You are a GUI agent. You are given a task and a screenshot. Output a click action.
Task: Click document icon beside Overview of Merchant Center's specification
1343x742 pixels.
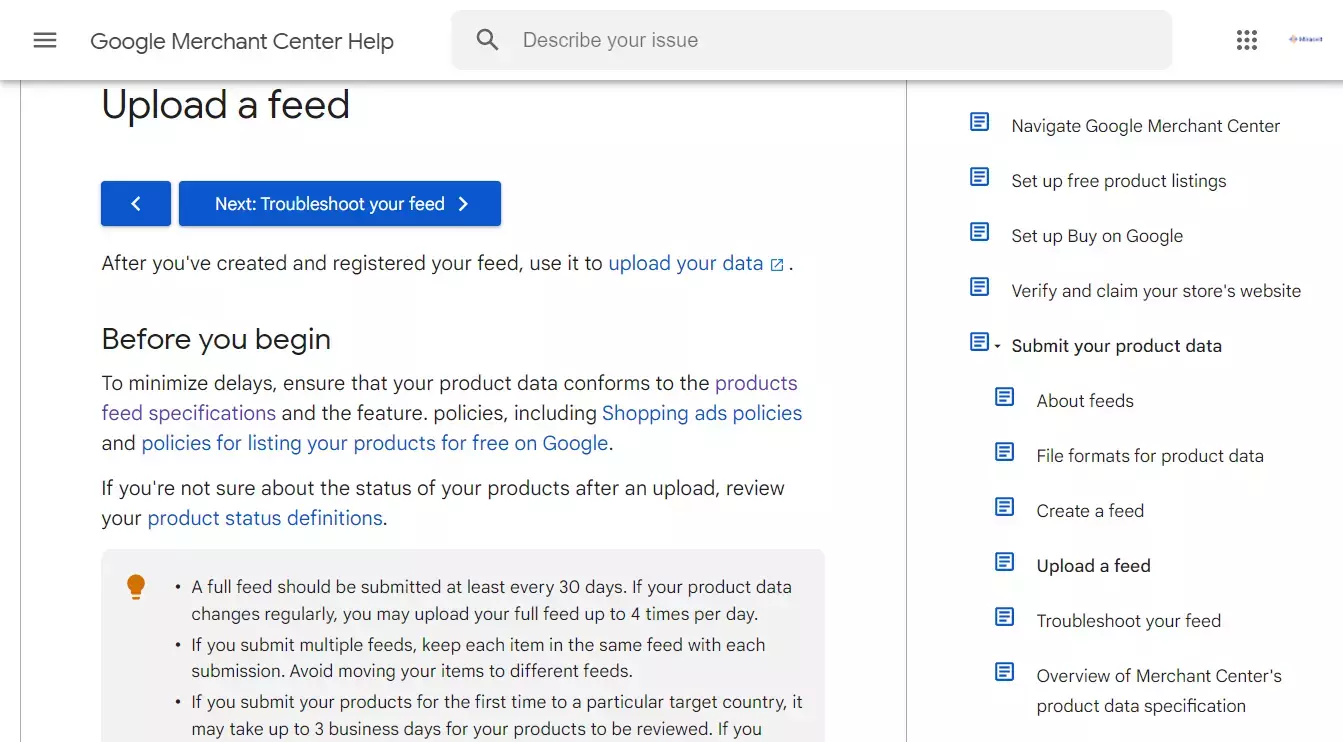(x=1005, y=672)
